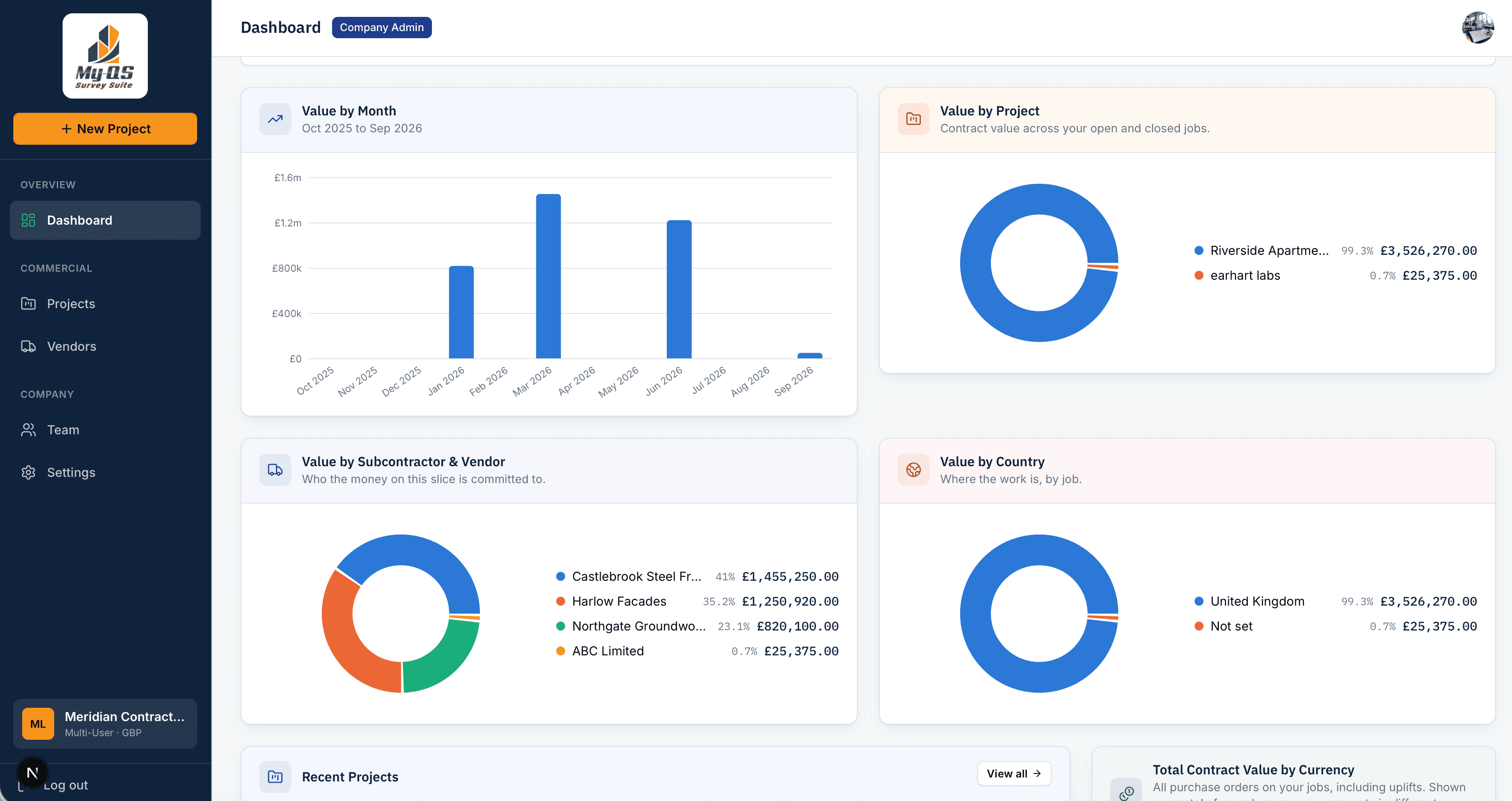Click the Northgate Groundwo... legend entry
Screen dimensions: 1512x801
tap(697, 626)
